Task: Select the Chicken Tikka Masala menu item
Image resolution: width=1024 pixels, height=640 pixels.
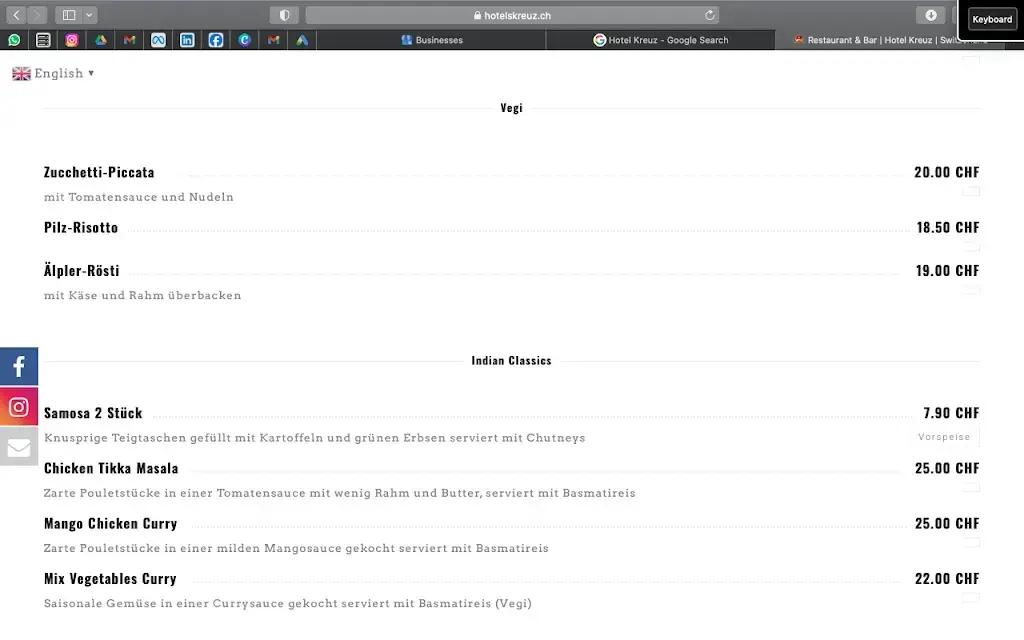Action: coord(111,468)
